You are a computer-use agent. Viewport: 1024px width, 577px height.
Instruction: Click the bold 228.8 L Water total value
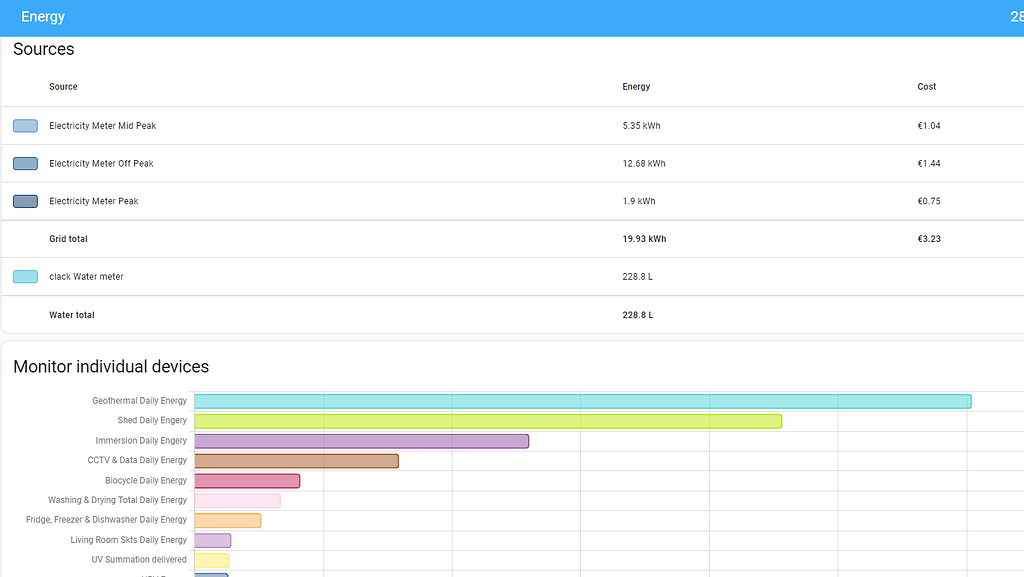click(638, 315)
